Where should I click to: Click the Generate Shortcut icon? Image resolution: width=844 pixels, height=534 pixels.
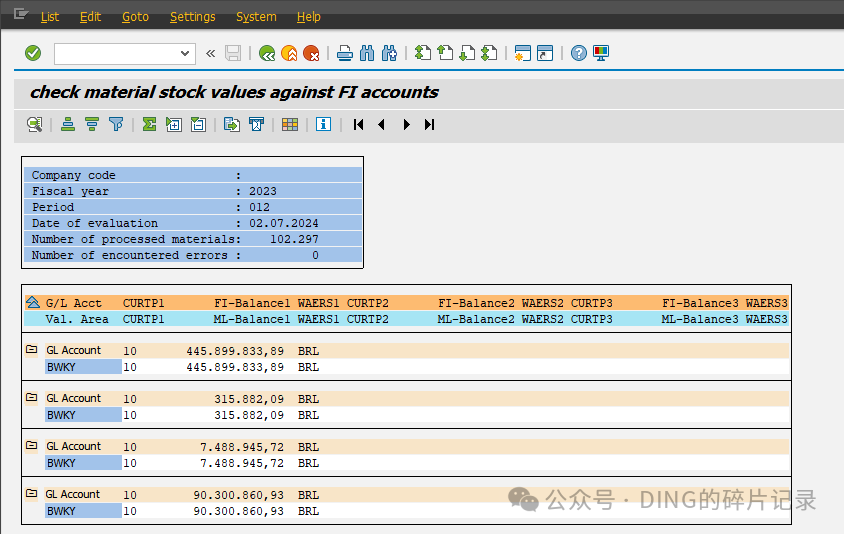coord(545,53)
